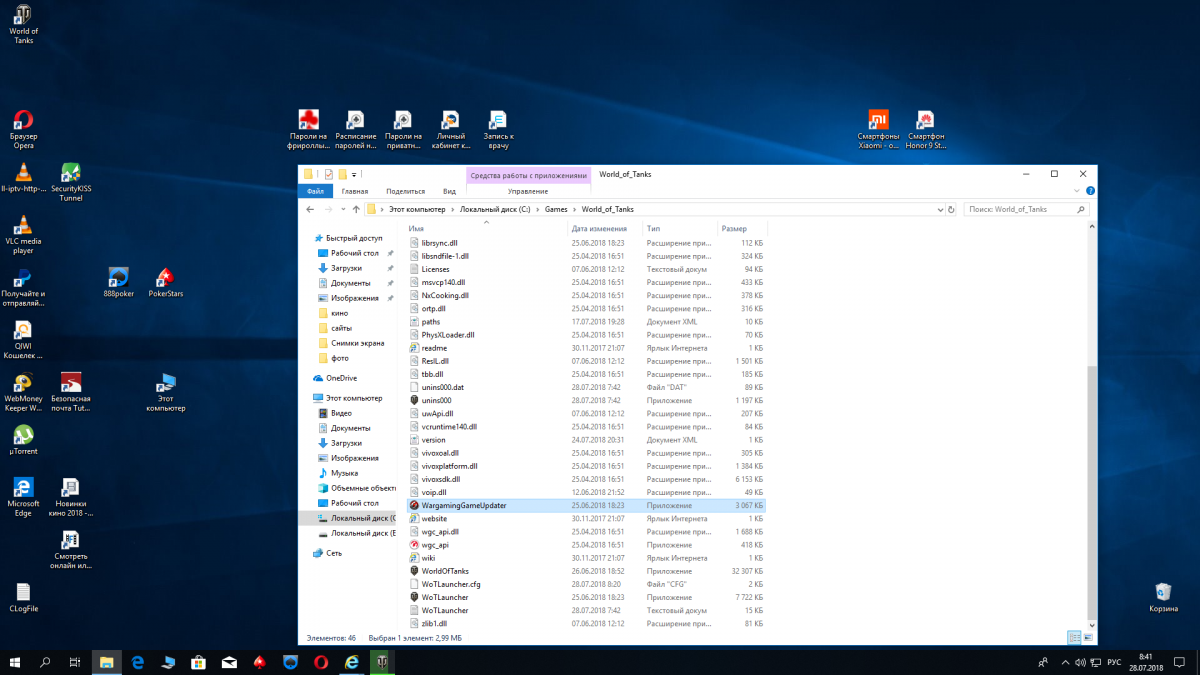This screenshot has width=1200, height=675.
Task: Click Games in the address breadcrumb
Action: [x=555, y=209]
